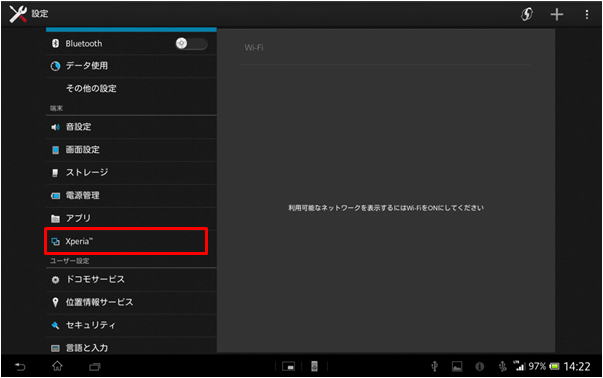603x378 pixels.
Task: Open 画面設定 display settings
Action: click(131, 150)
